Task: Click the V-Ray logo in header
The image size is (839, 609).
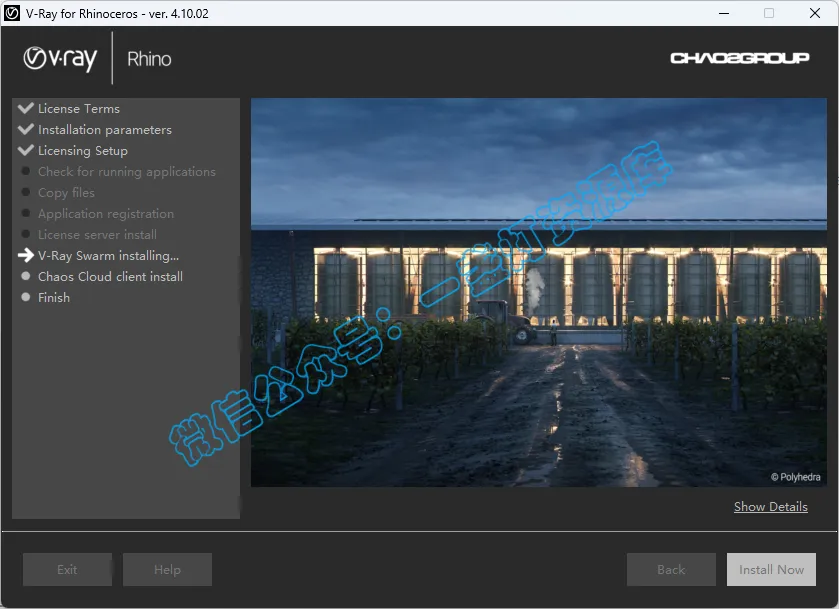Action: [60, 58]
